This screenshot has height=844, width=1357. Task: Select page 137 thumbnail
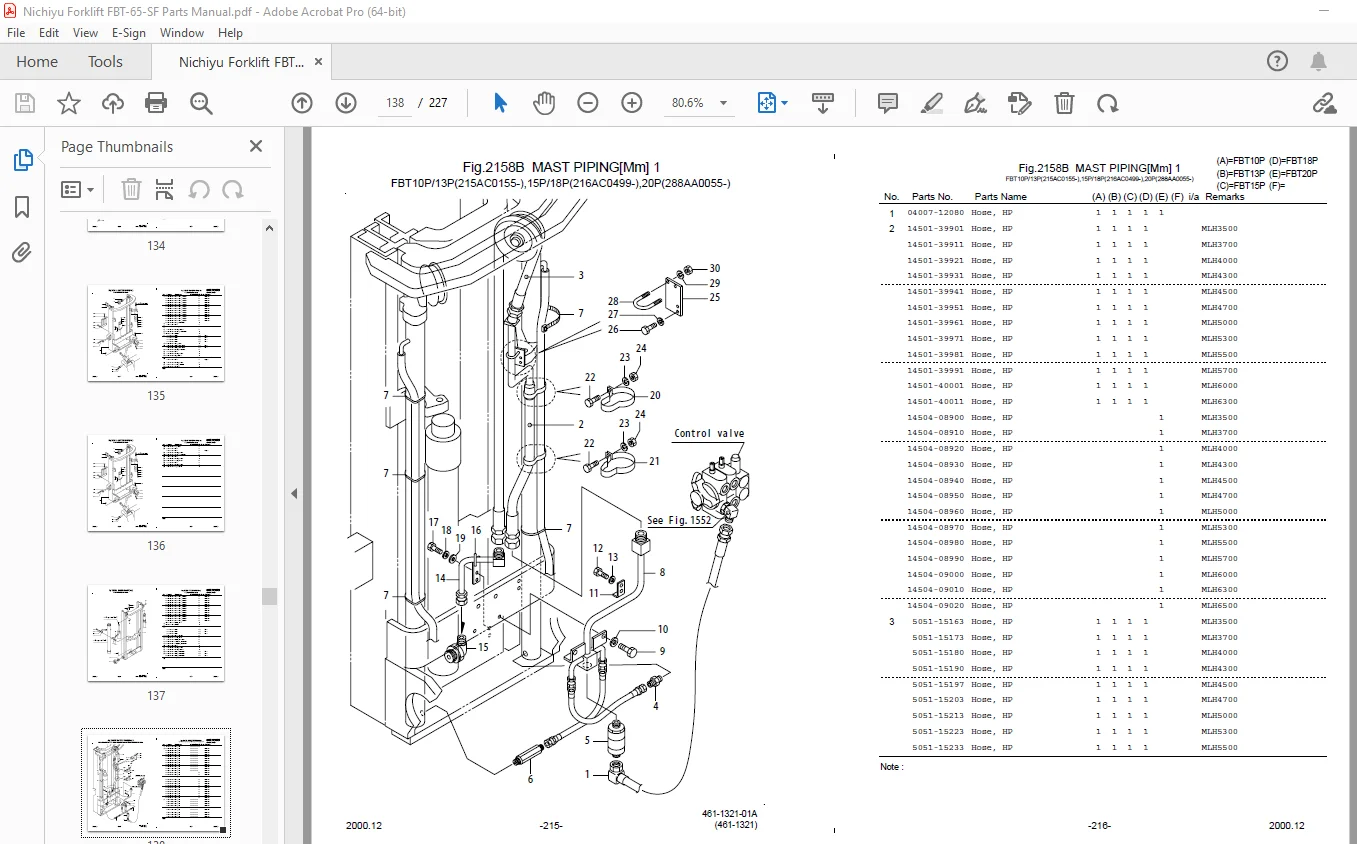(156, 633)
